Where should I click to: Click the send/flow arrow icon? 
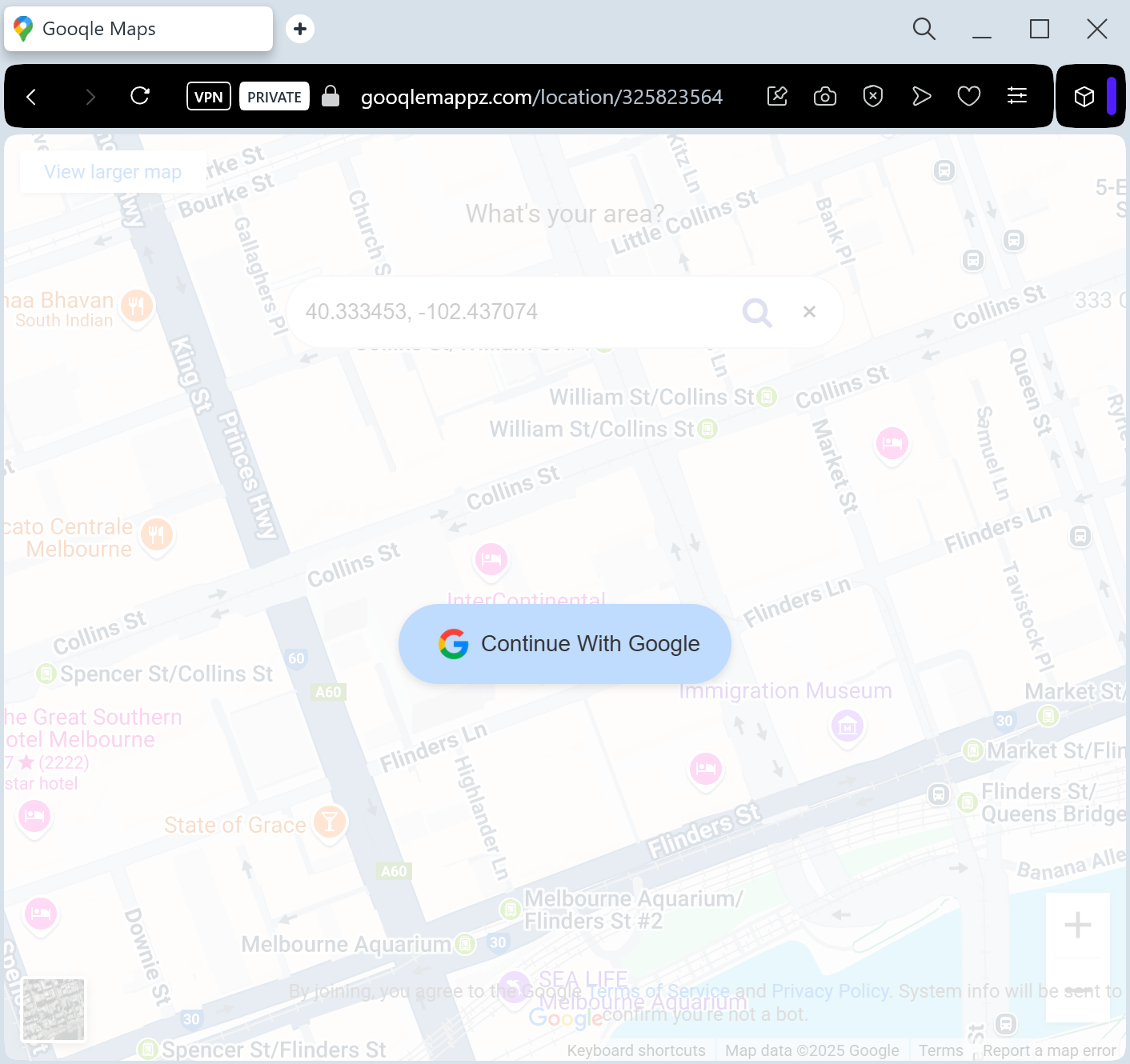921,96
